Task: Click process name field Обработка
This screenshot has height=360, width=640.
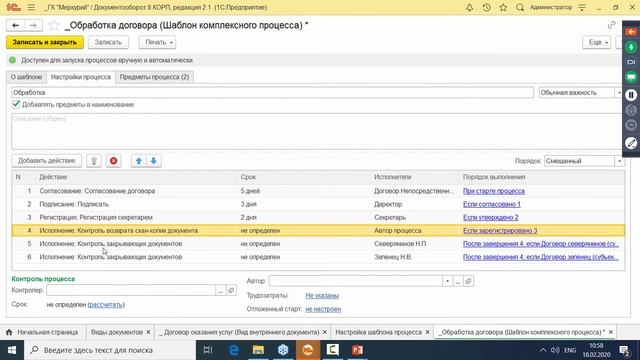Action: (273, 93)
